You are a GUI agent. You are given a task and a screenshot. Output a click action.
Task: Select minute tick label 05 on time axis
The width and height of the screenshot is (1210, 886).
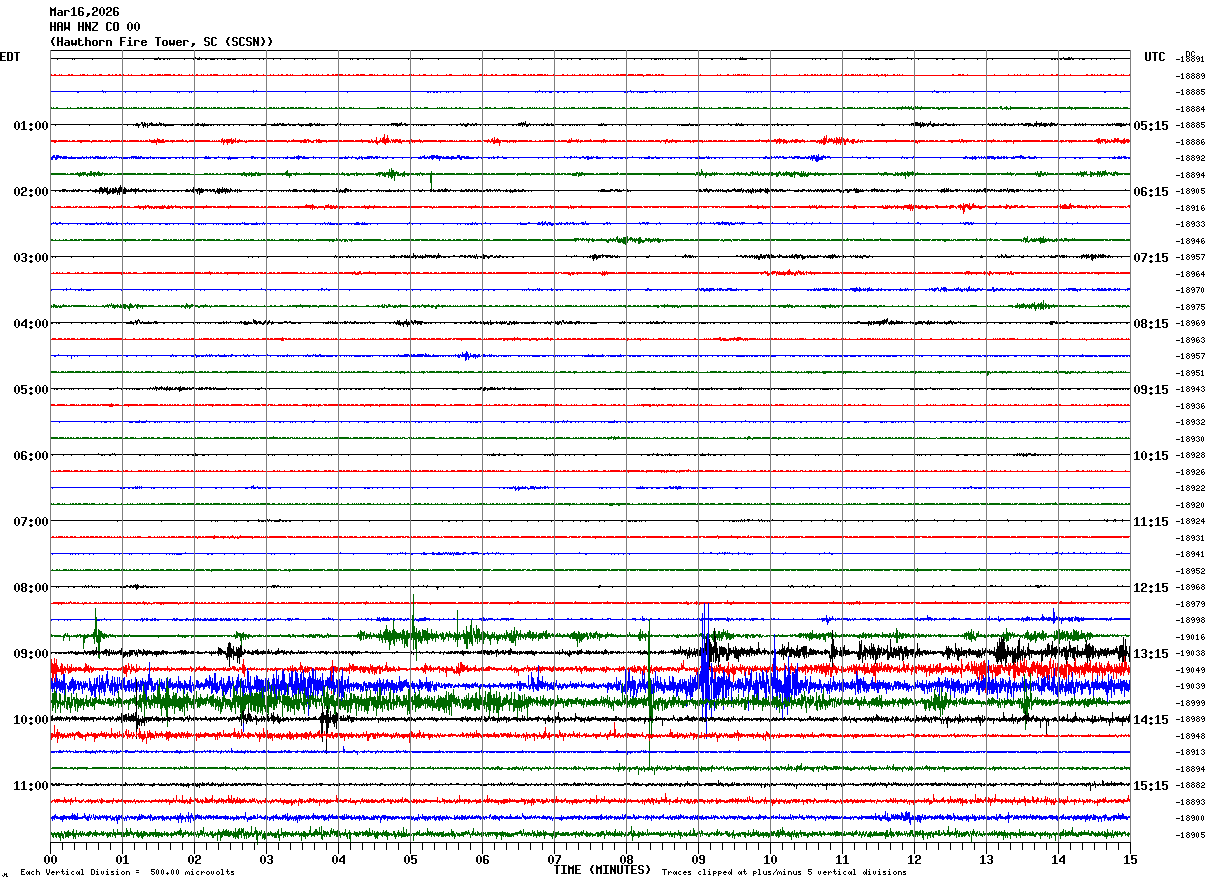410,859
